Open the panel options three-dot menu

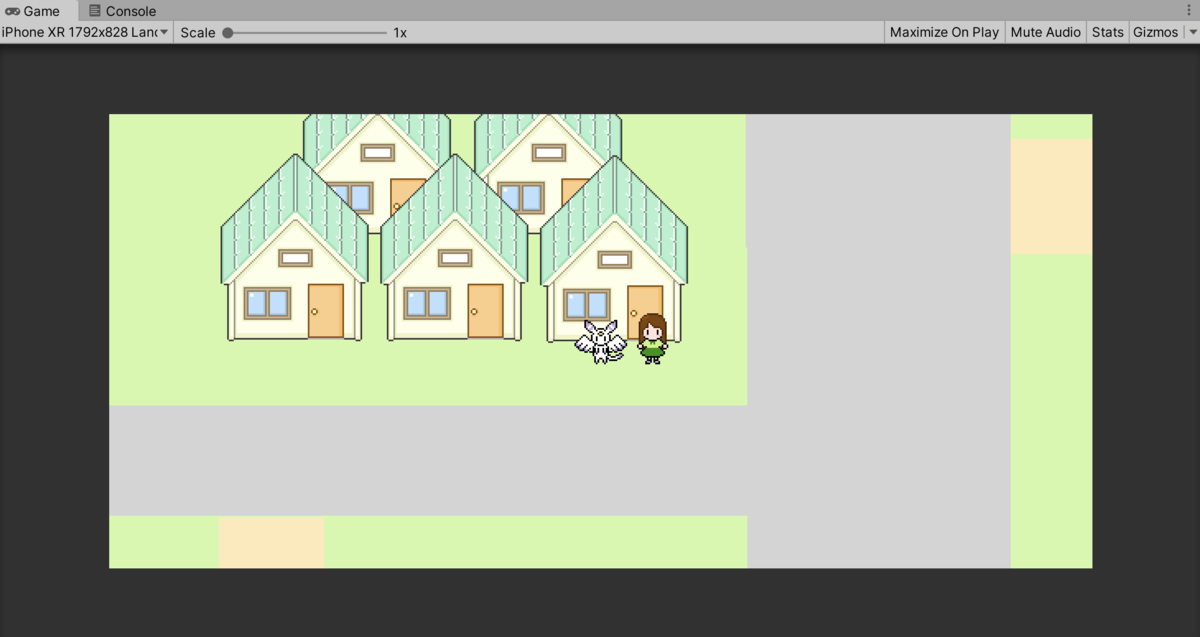(x=1188, y=10)
